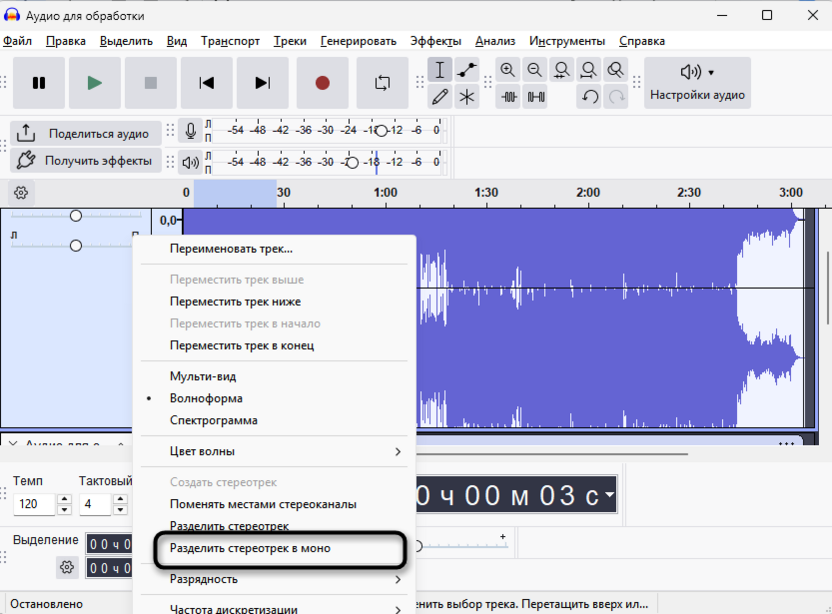This screenshot has width=832, height=614.
Task: Select the Волноформа view option
Action: tap(274, 398)
